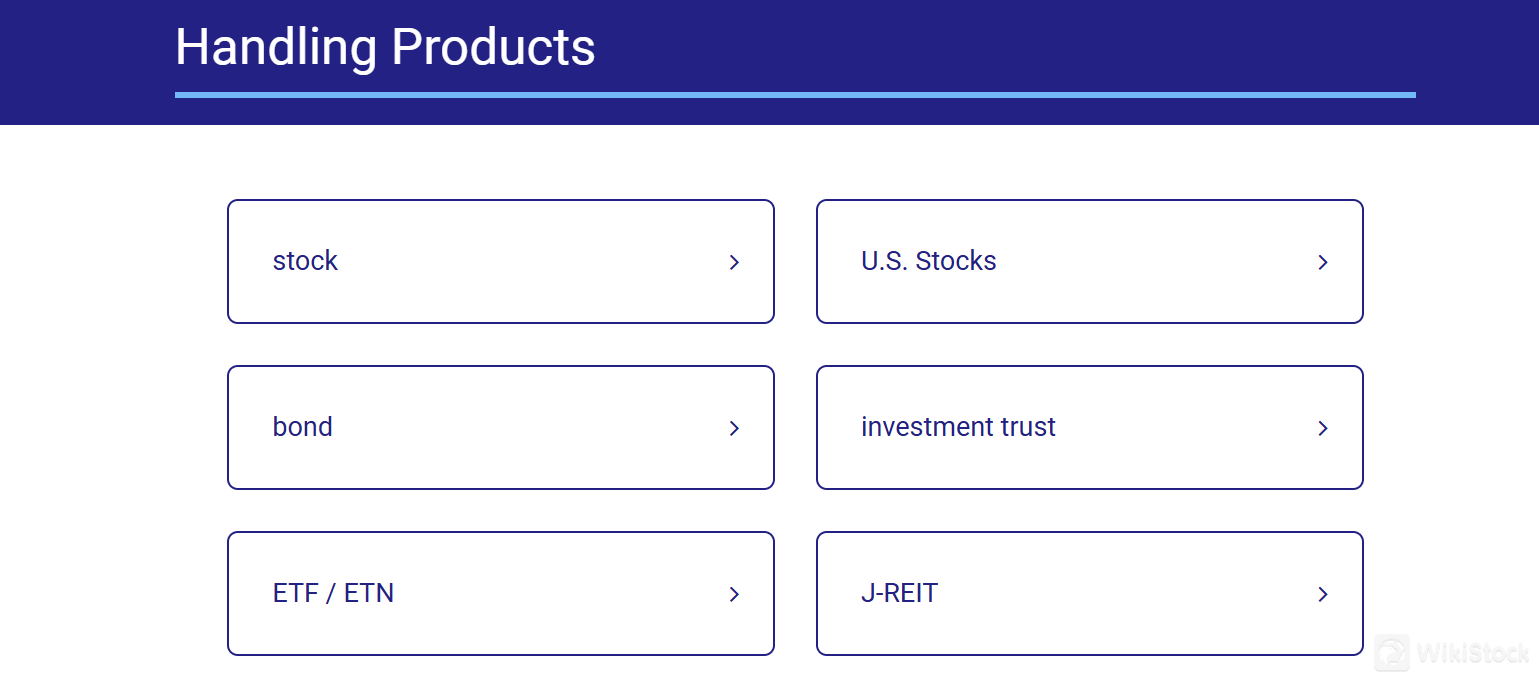Click the ETF / ETN card's chevron
The image size is (1539, 688).
point(734,594)
